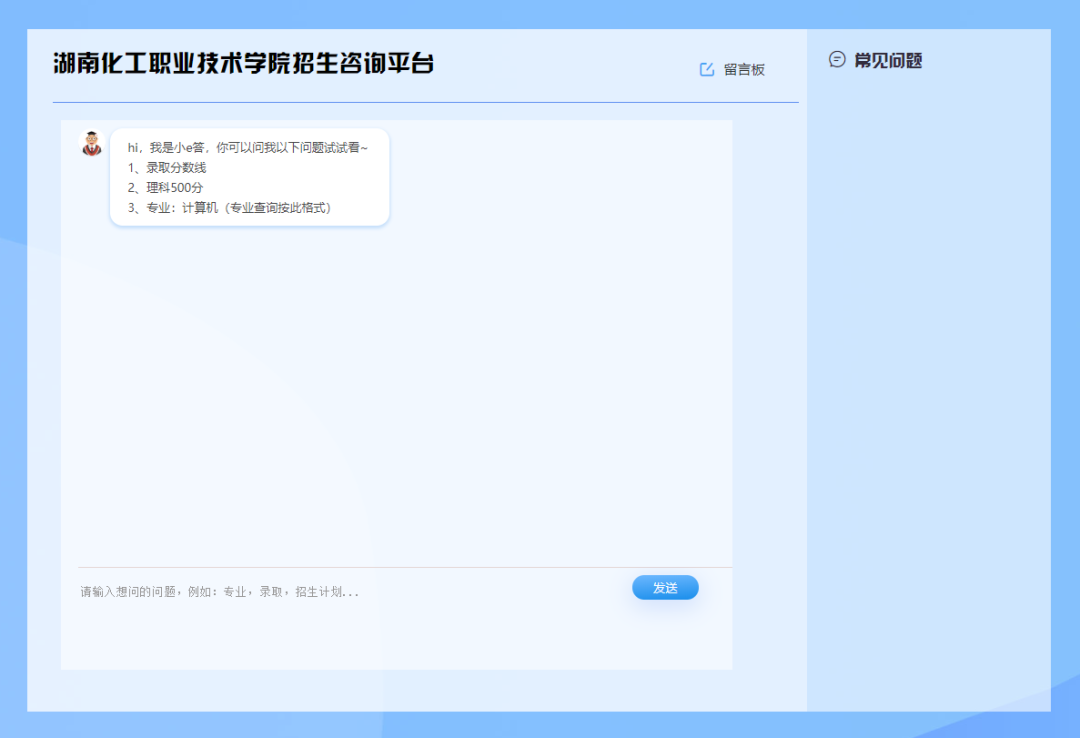Choose the 录取分数线 suggested question

pyautogui.click(x=175, y=168)
